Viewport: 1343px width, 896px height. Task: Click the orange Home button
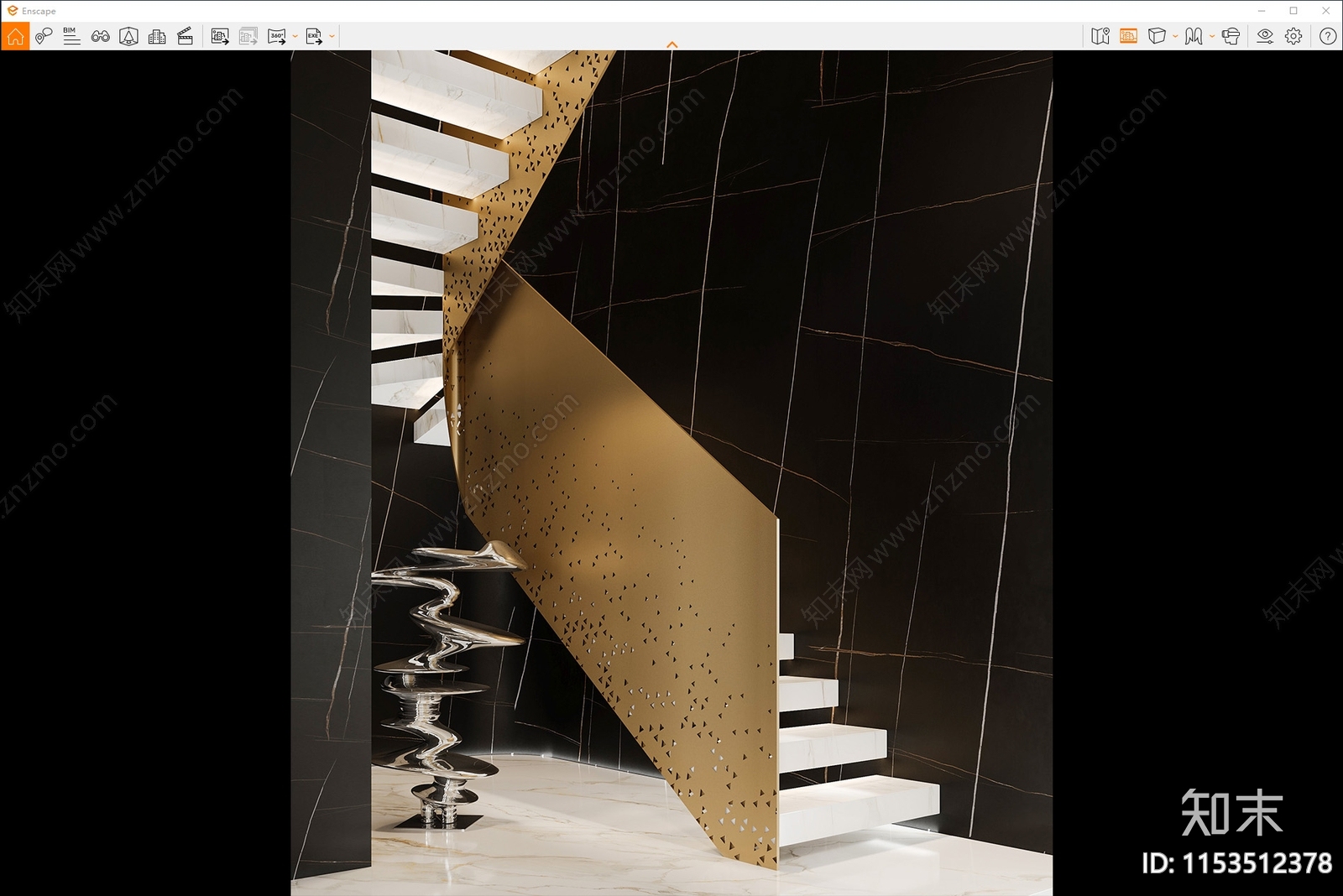pos(15,36)
